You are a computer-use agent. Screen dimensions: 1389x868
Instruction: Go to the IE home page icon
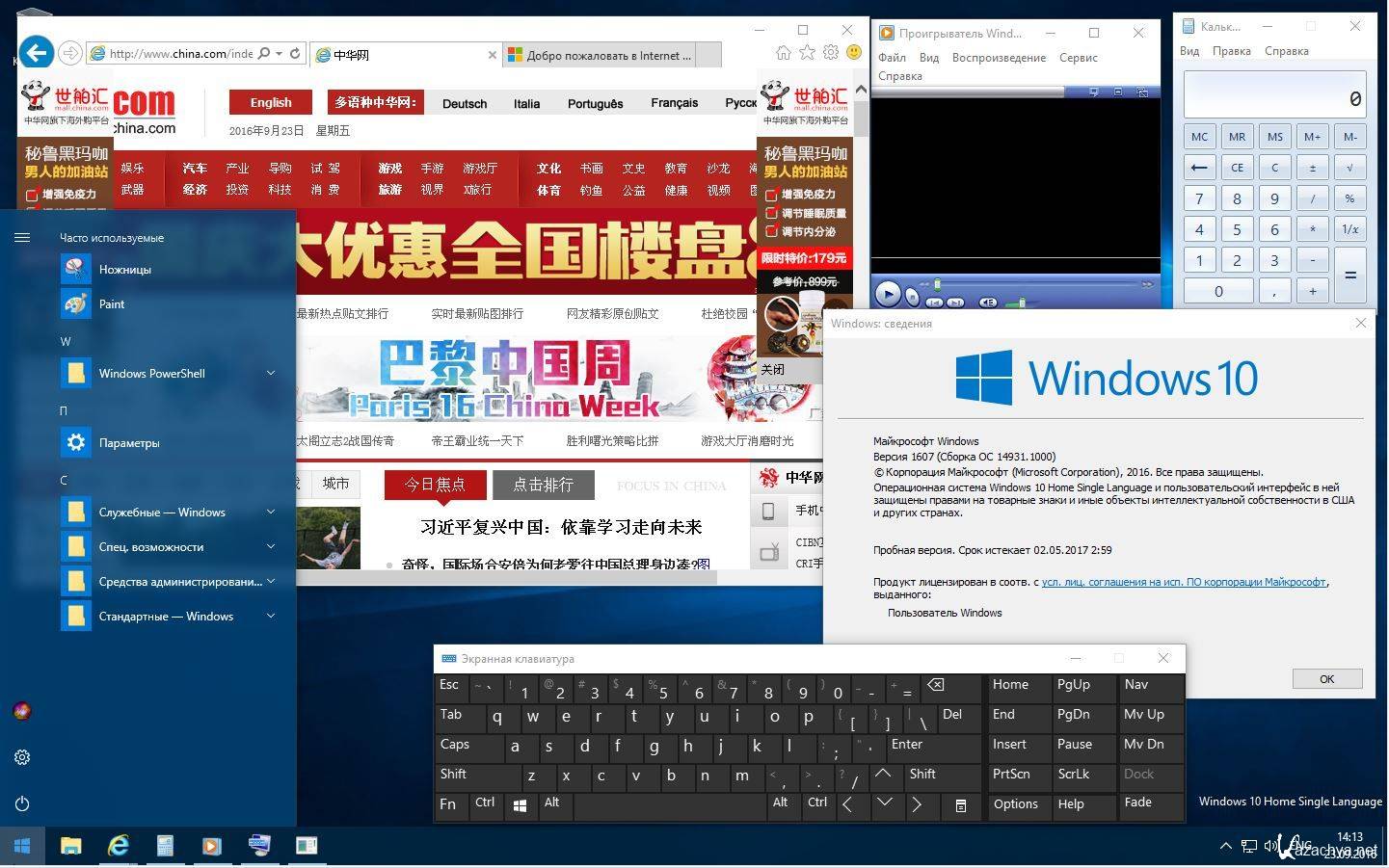pos(784,52)
